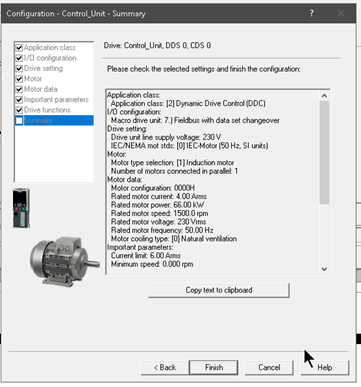Click the summary scrollbar down arrow

point(324,269)
